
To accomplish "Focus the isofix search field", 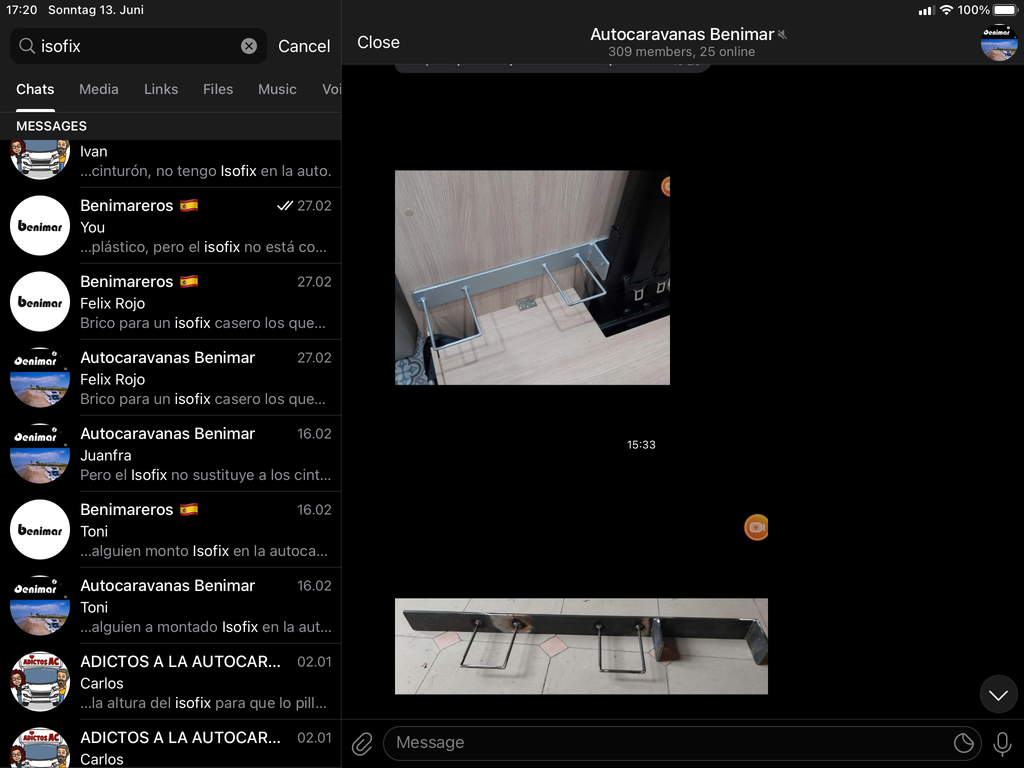I will (x=138, y=46).
